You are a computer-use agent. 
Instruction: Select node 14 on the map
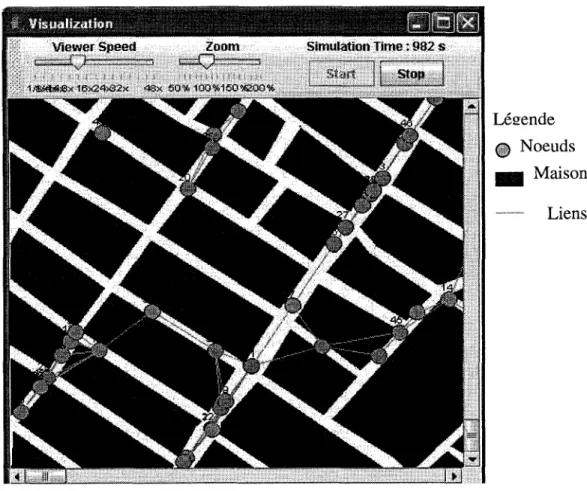tap(448, 299)
